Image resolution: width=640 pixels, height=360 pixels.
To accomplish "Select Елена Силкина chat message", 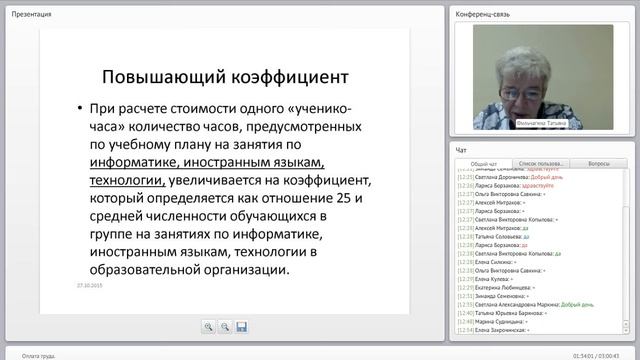I will tap(487, 262).
